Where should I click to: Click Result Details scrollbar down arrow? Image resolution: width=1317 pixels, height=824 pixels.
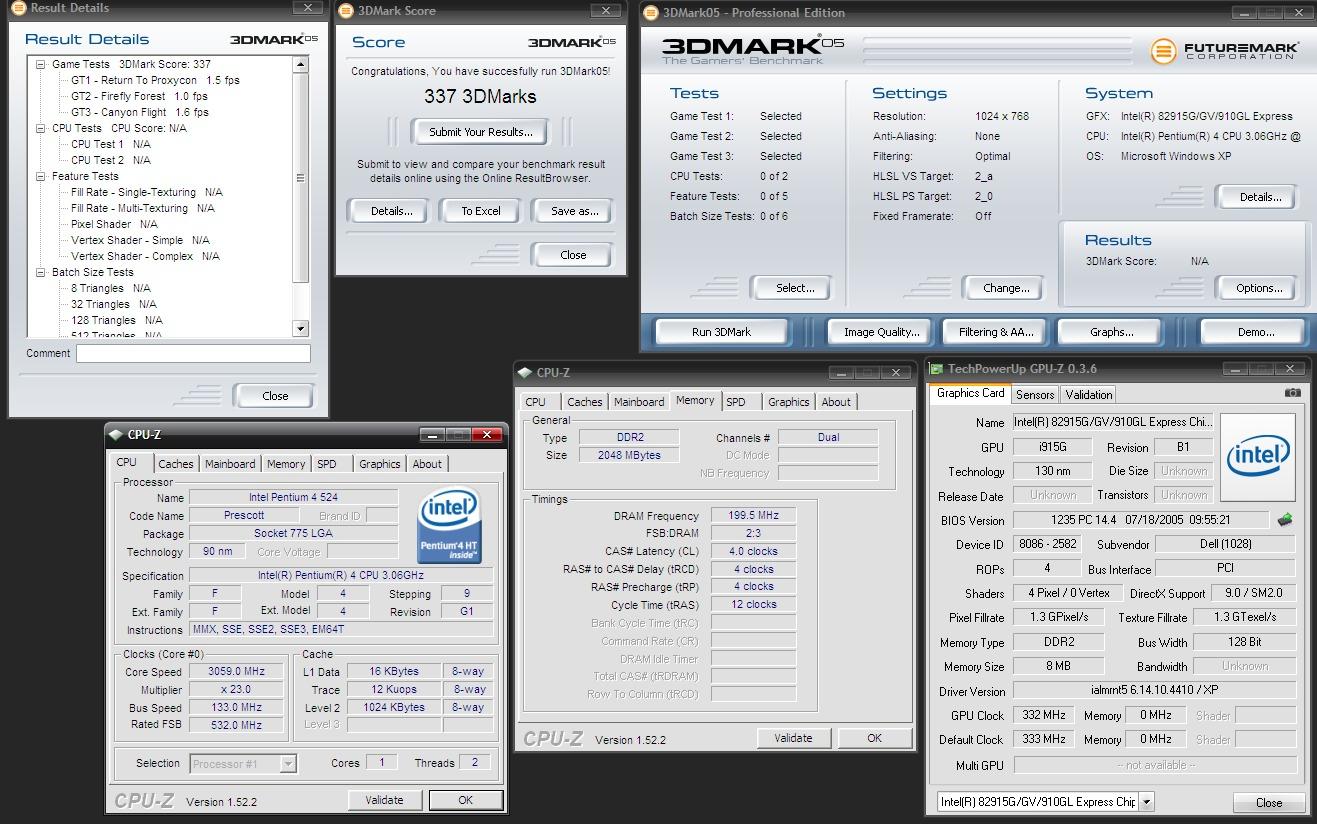[x=301, y=328]
